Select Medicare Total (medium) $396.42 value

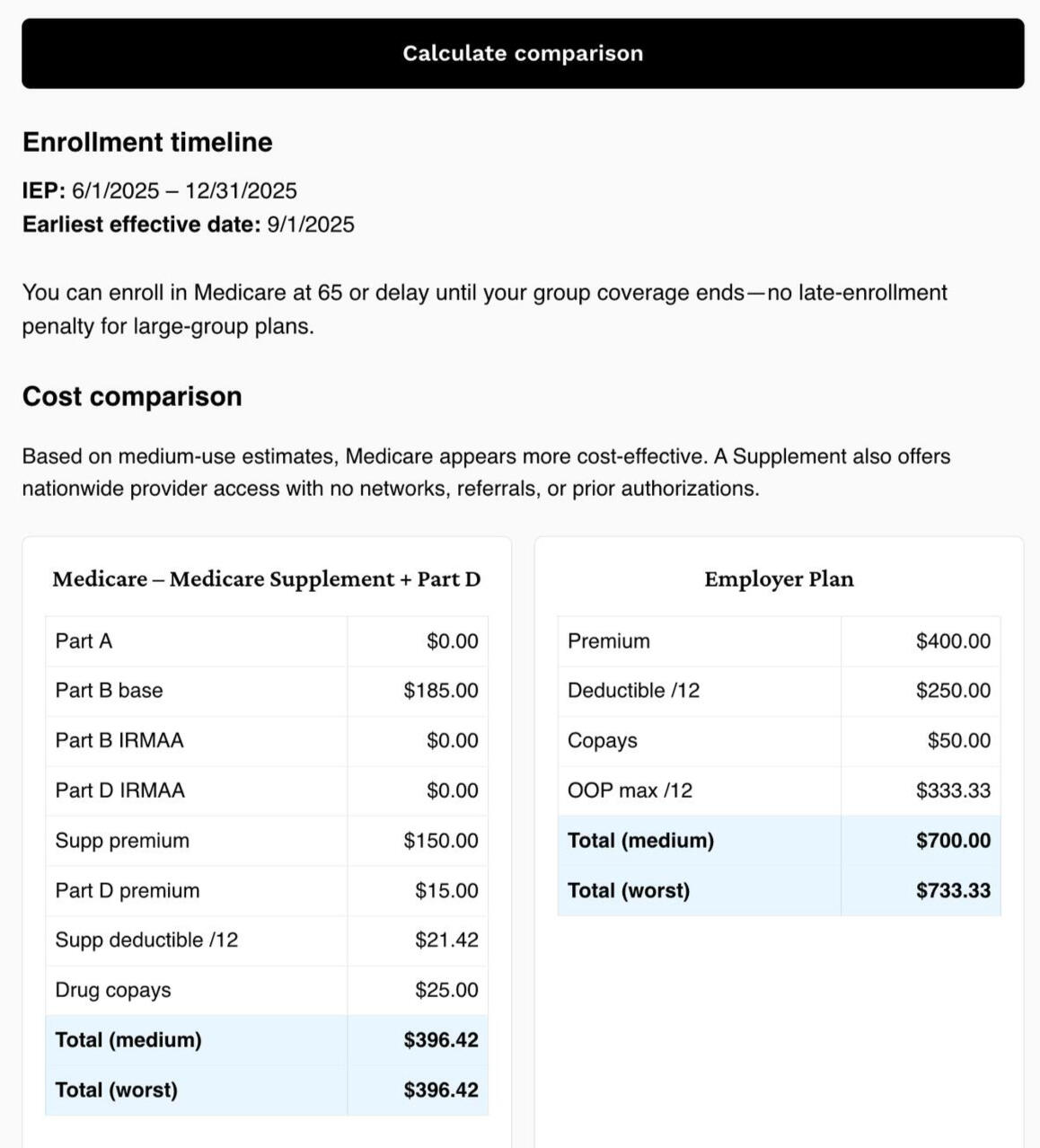coord(441,1040)
